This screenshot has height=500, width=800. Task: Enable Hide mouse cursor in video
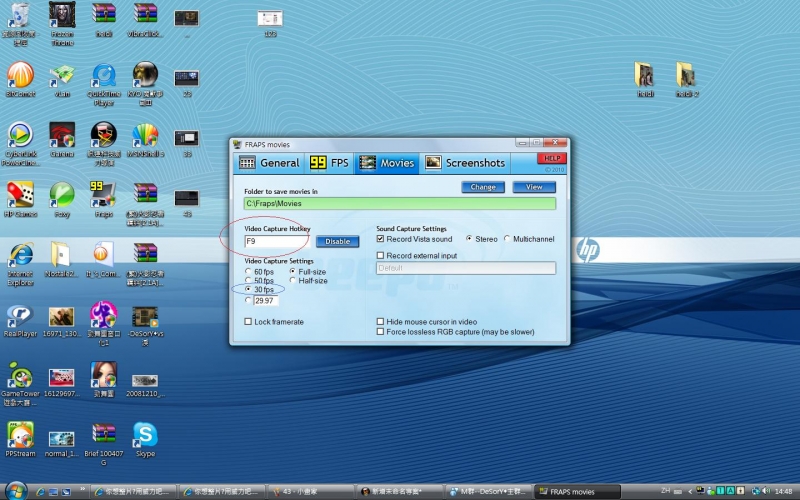pos(381,322)
